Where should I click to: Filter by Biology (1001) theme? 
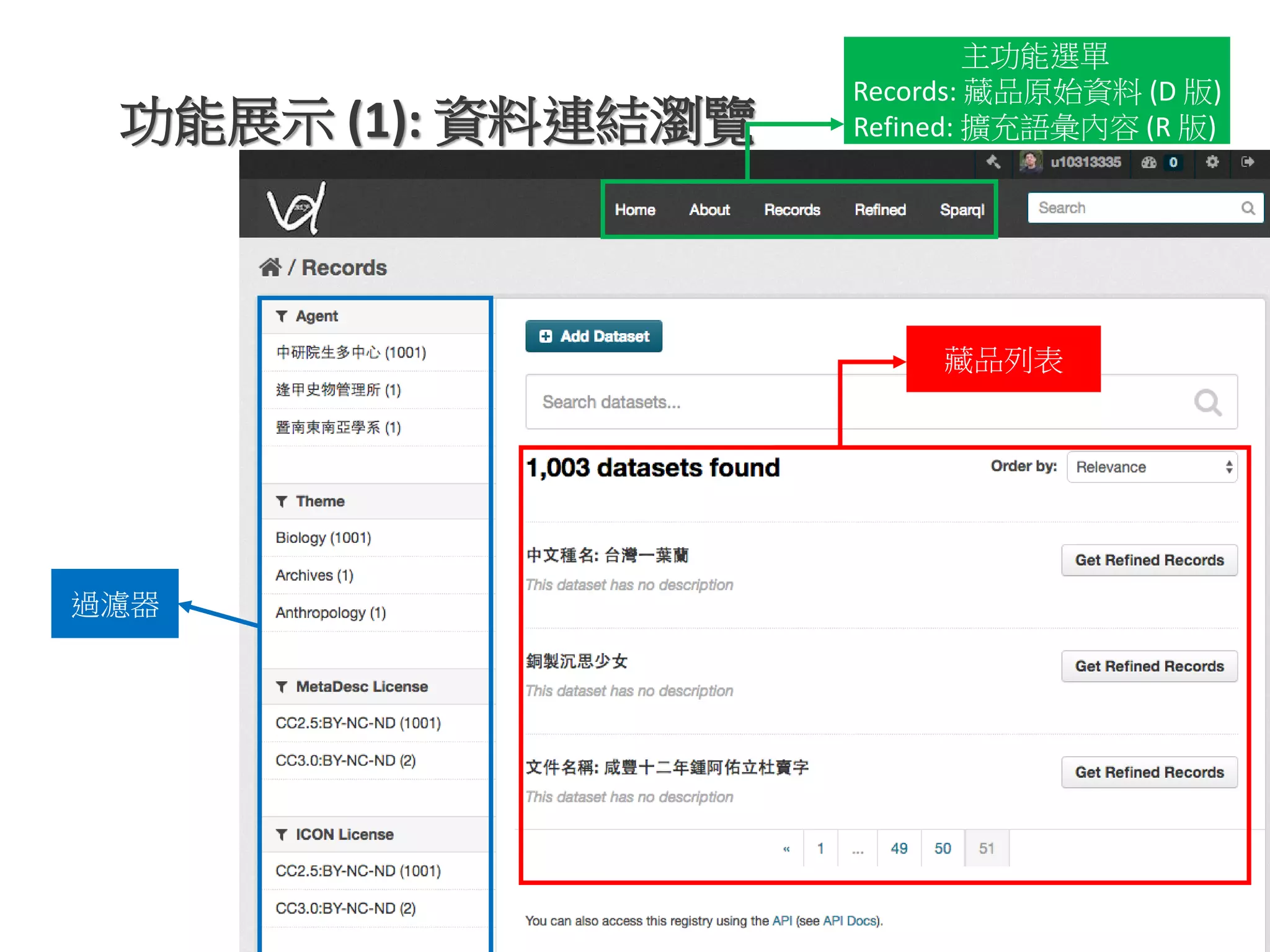(323, 538)
